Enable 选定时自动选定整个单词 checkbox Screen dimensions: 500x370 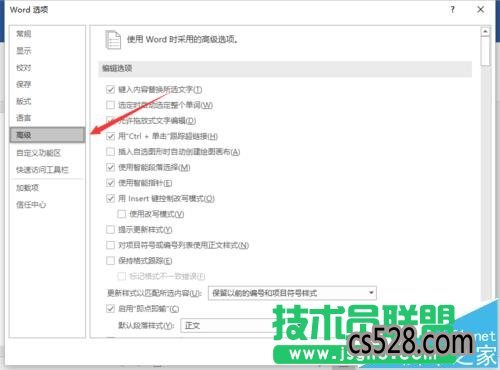click(x=110, y=105)
